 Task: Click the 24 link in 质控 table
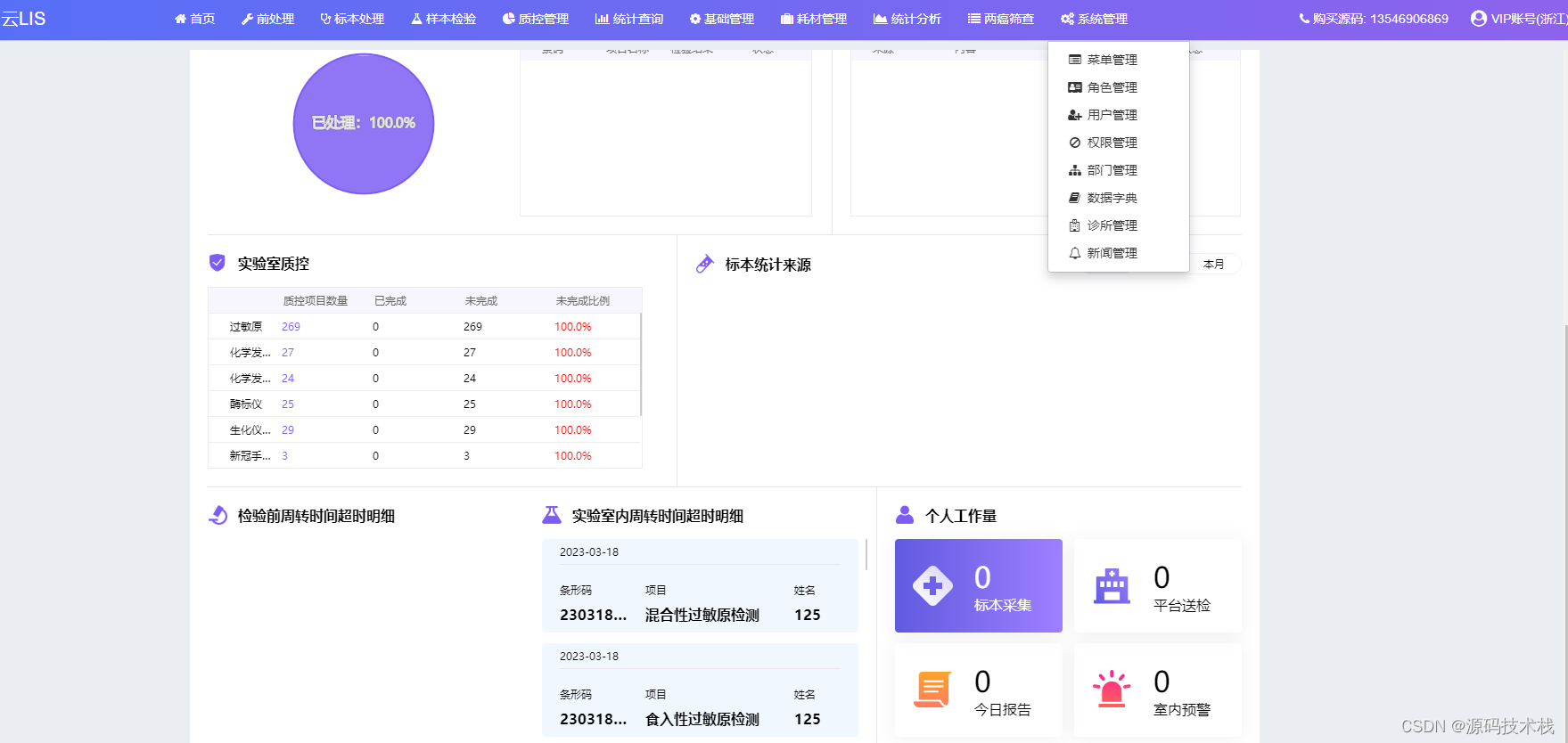[x=287, y=379]
